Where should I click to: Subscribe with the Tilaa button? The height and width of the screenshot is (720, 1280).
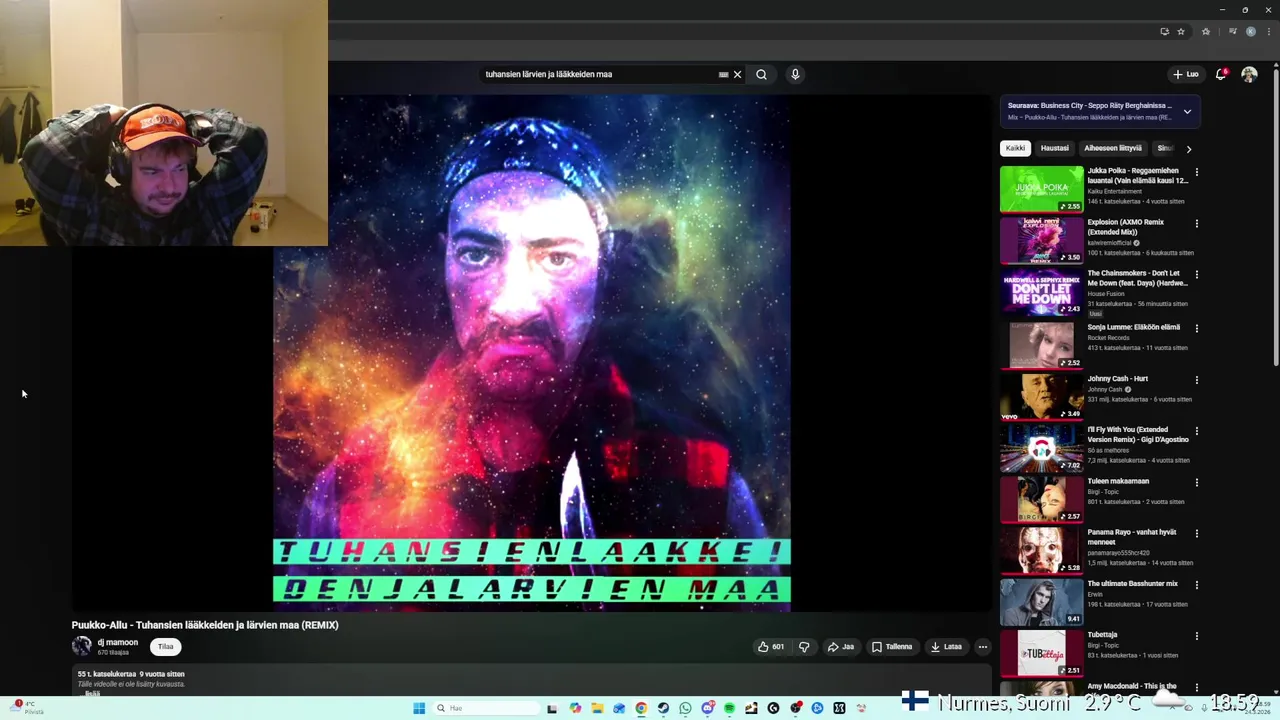pyautogui.click(x=166, y=647)
